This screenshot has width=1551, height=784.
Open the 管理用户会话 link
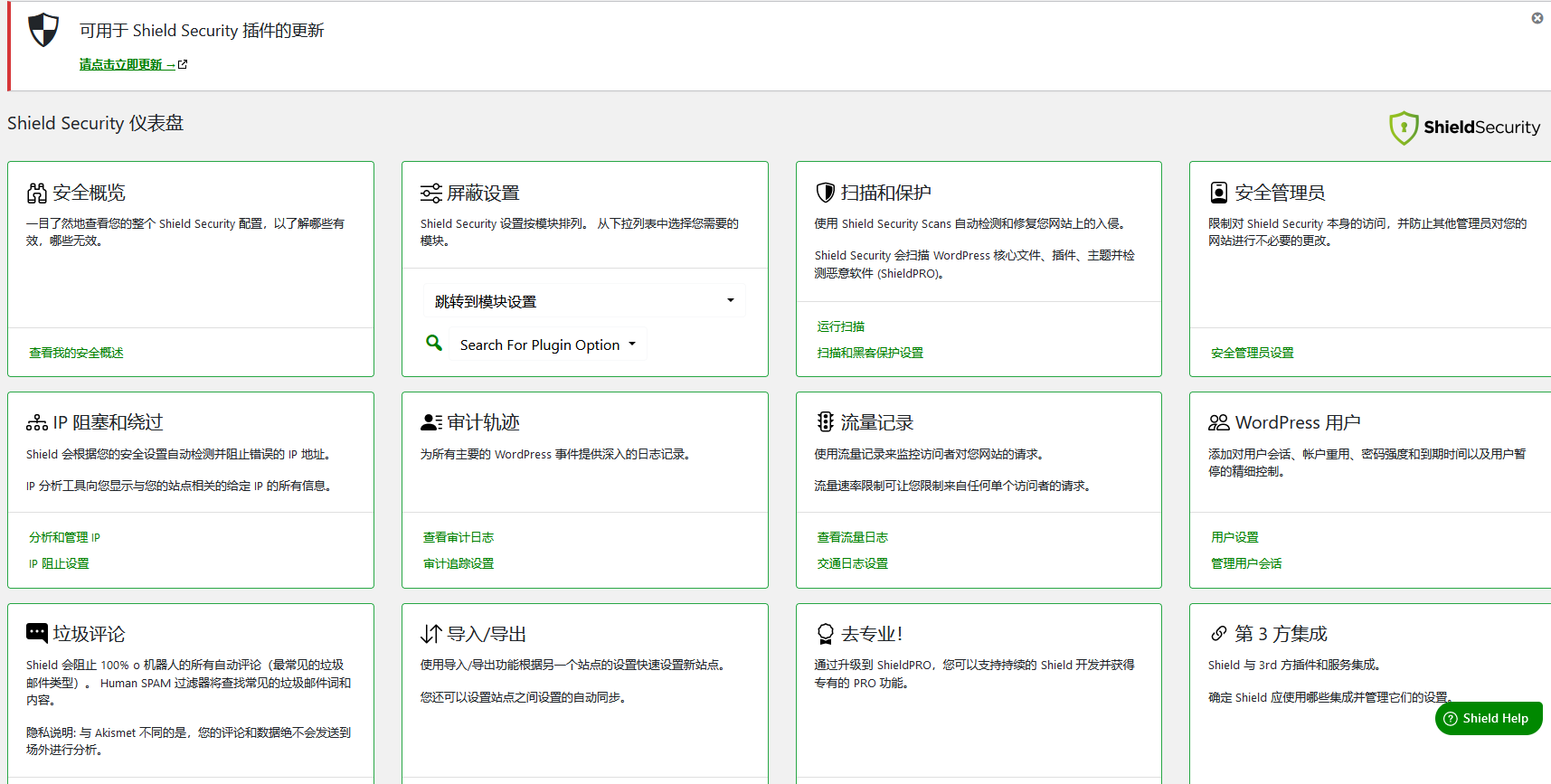click(1246, 563)
